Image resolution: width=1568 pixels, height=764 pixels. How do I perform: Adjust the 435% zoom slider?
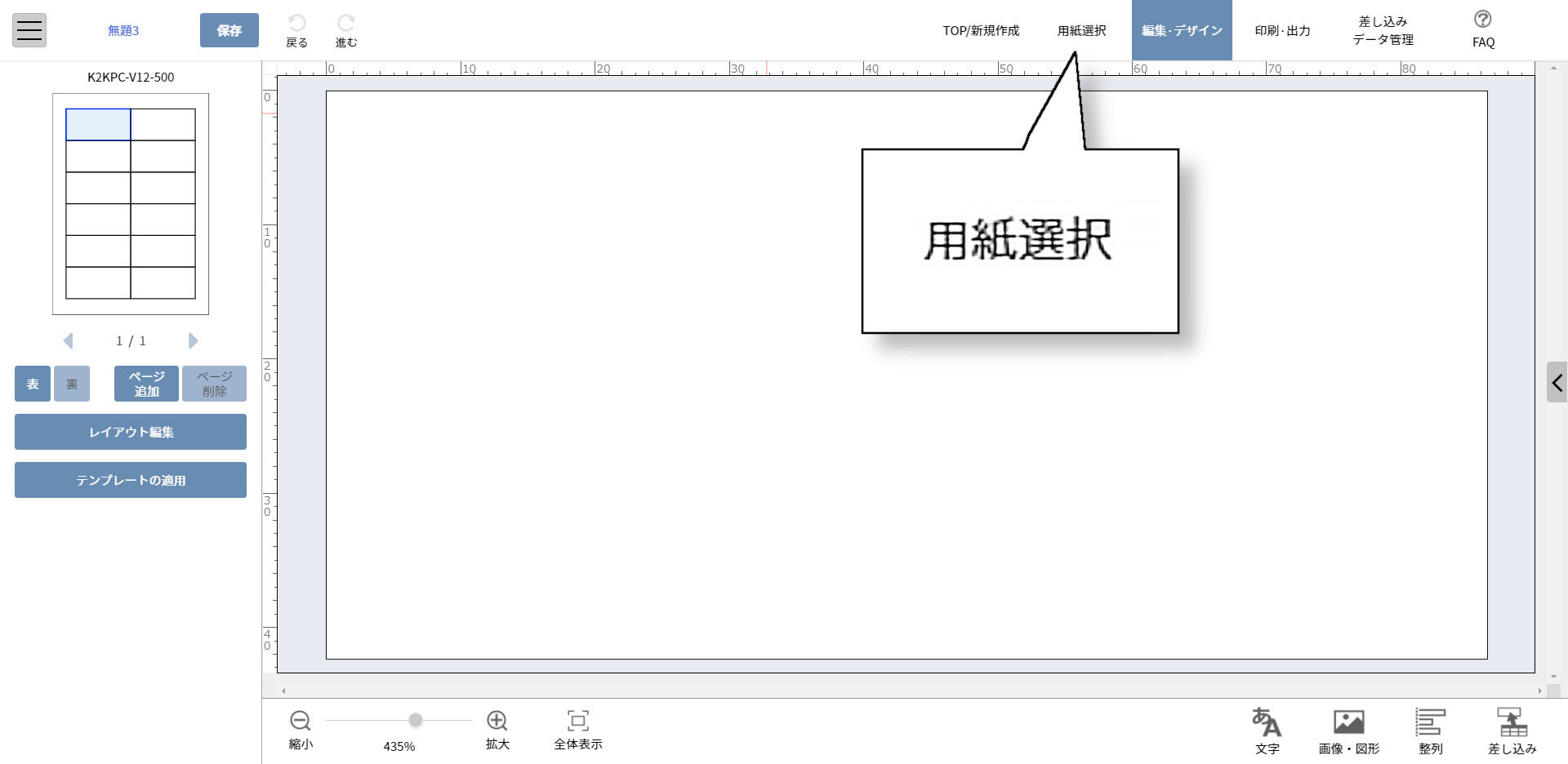pyautogui.click(x=416, y=720)
